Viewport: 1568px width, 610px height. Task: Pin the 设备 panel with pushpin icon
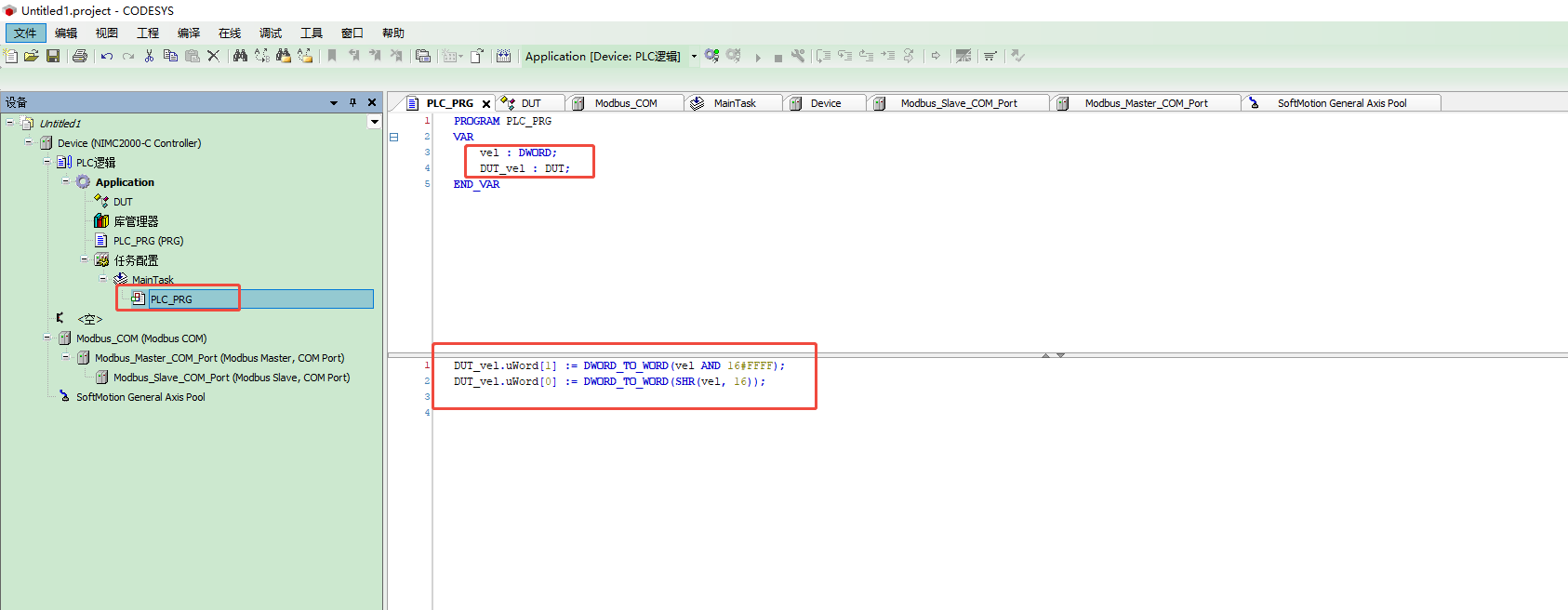(x=352, y=102)
